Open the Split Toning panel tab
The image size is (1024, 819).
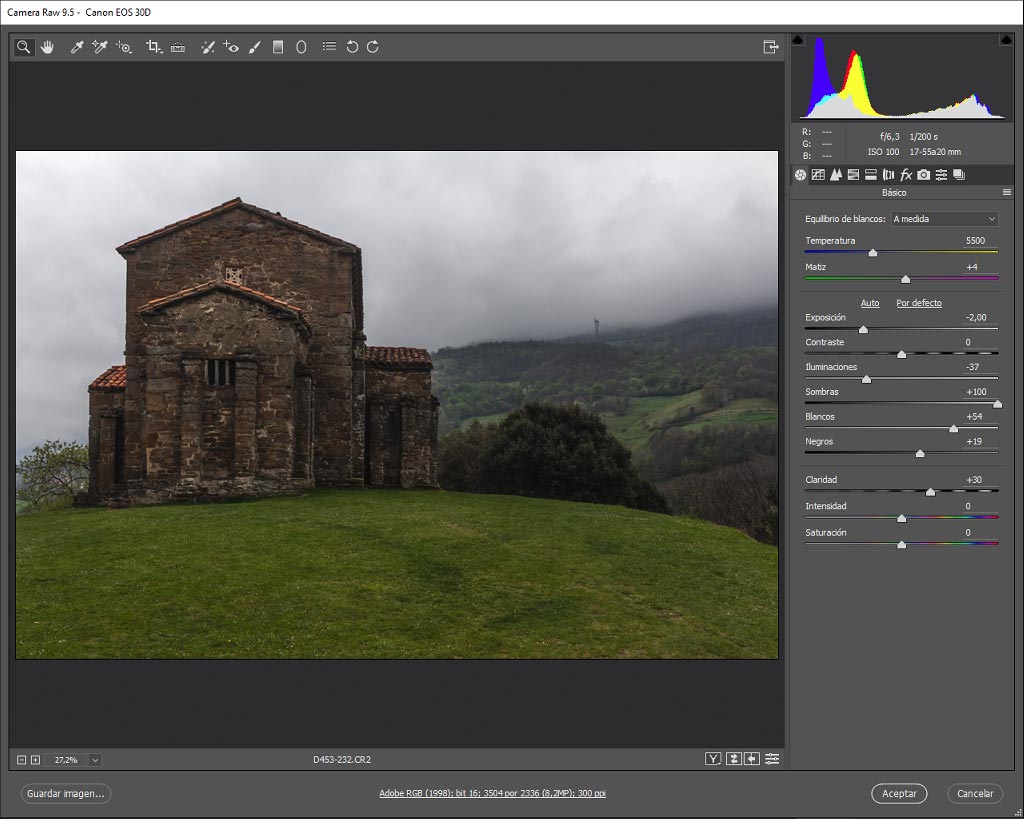871,174
